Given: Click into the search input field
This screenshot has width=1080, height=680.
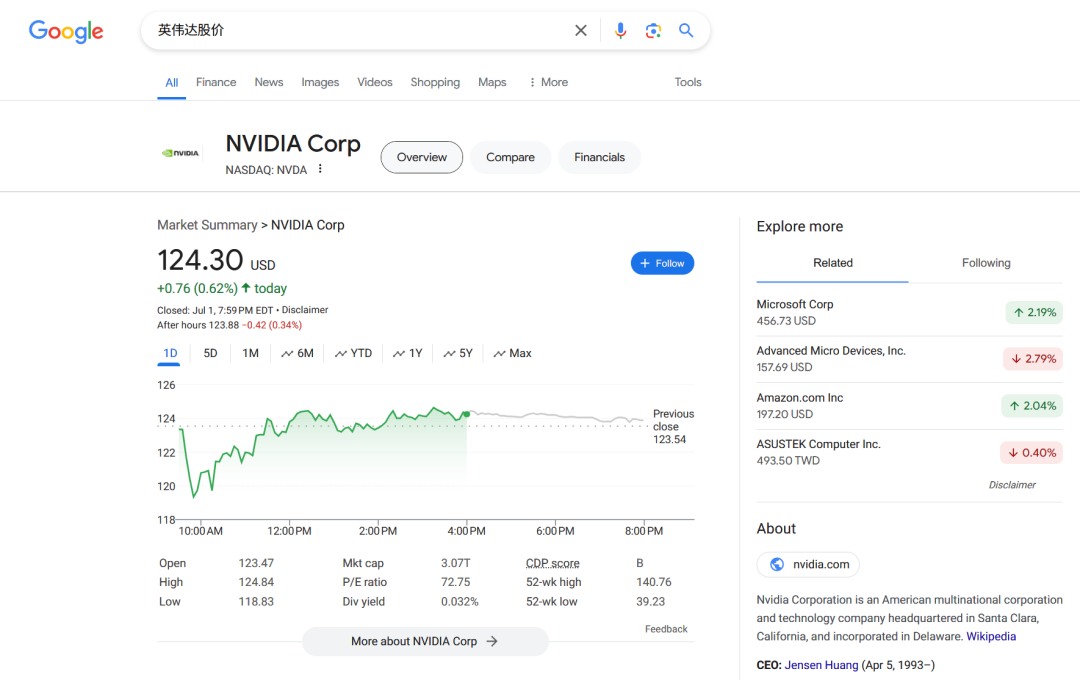Looking at the screenshot, I should point(358,30).
